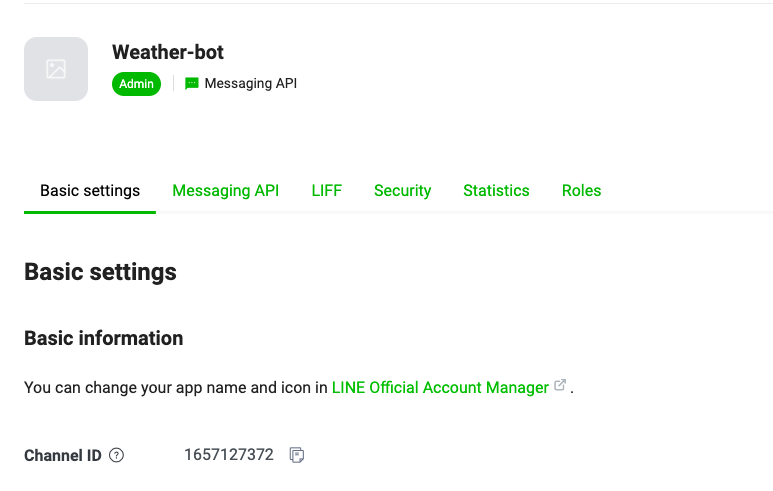Open the Channel ID help question mark
The width and height of the screenshot is (773, 491).
(116, 455)
